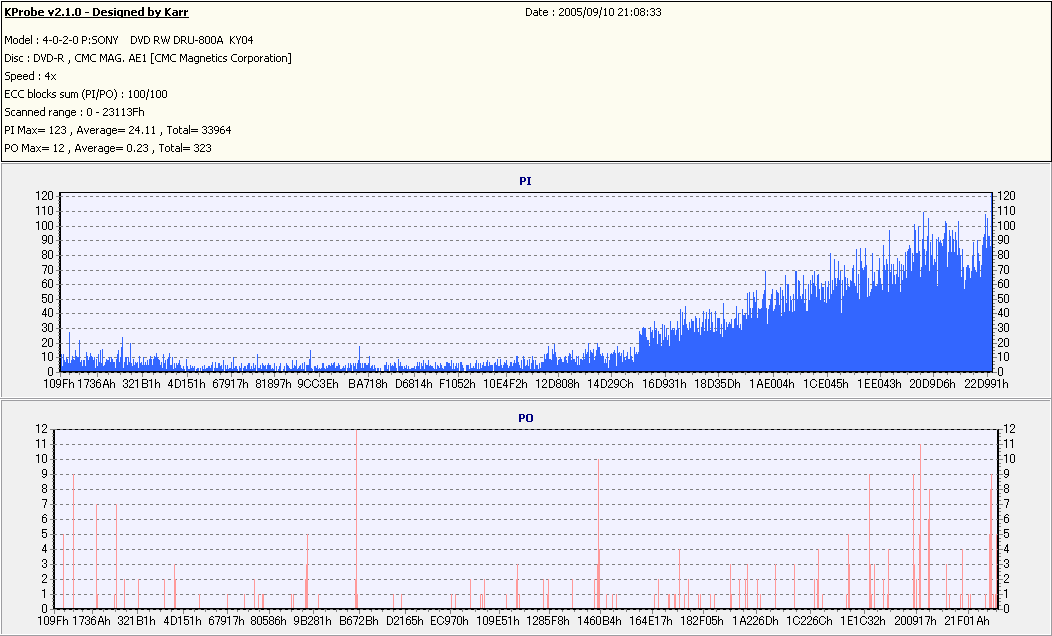Click the PO spike reaching 11 near 200917h
Screen dimensions: 1052x636
coord(920,526)
